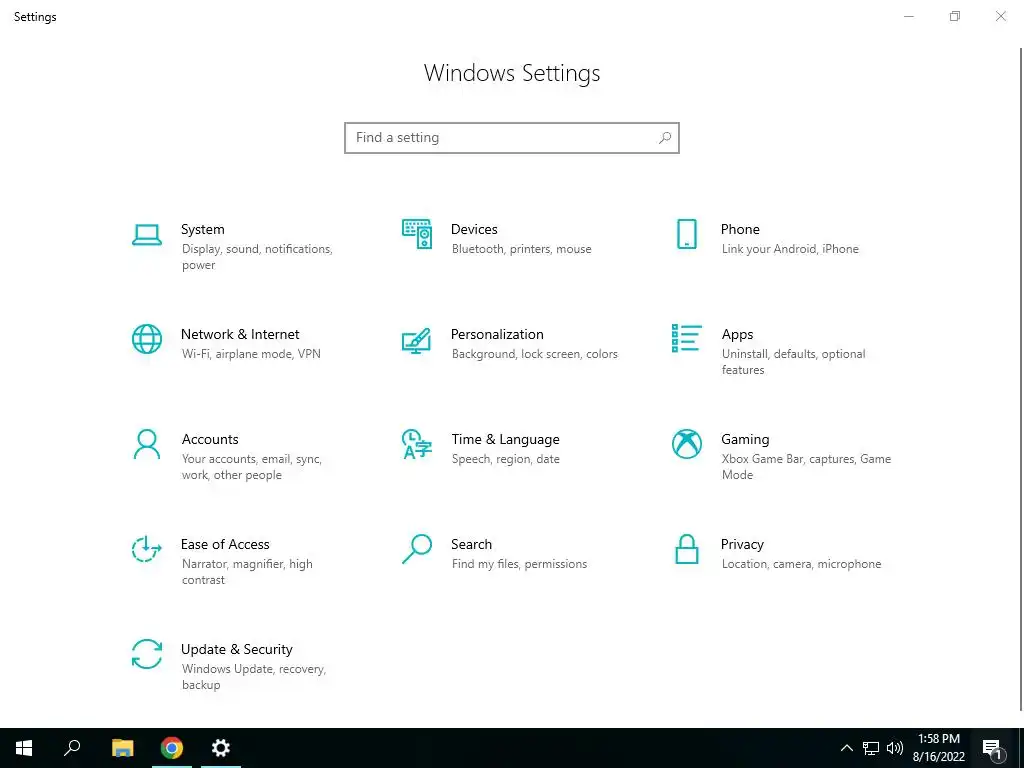Click "Link your Android, iPhone" description

pos(790,249)
